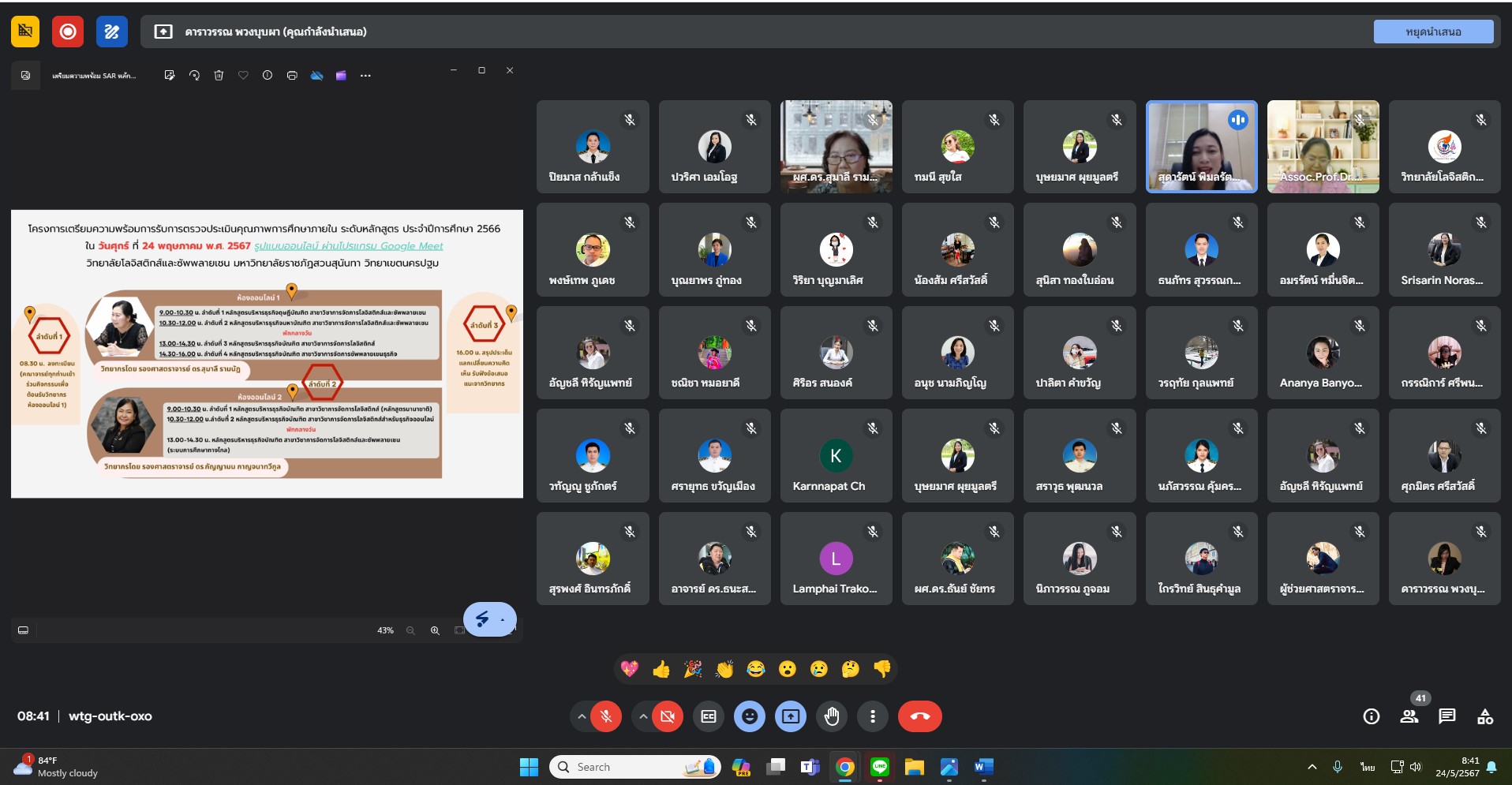Toggle closed captions on
The height and width of the screenshot is (785, 1512).
(x=709, y=716)
